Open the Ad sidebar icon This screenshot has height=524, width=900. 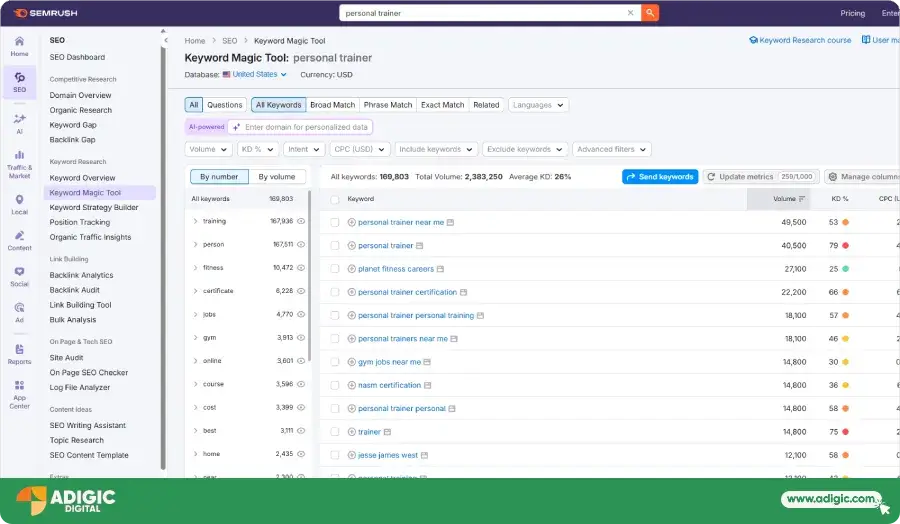pos(19,312)
